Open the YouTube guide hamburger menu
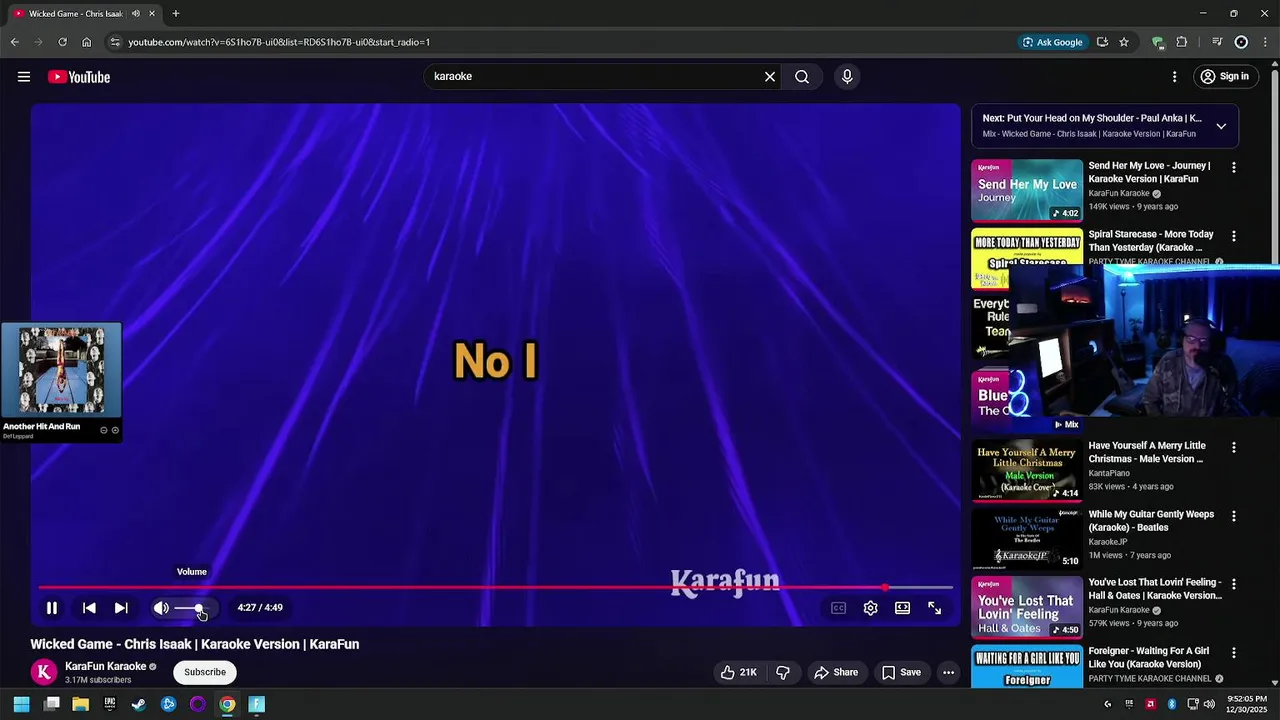The width and height of the screenshot is (1280, 720). pos(24,77)
